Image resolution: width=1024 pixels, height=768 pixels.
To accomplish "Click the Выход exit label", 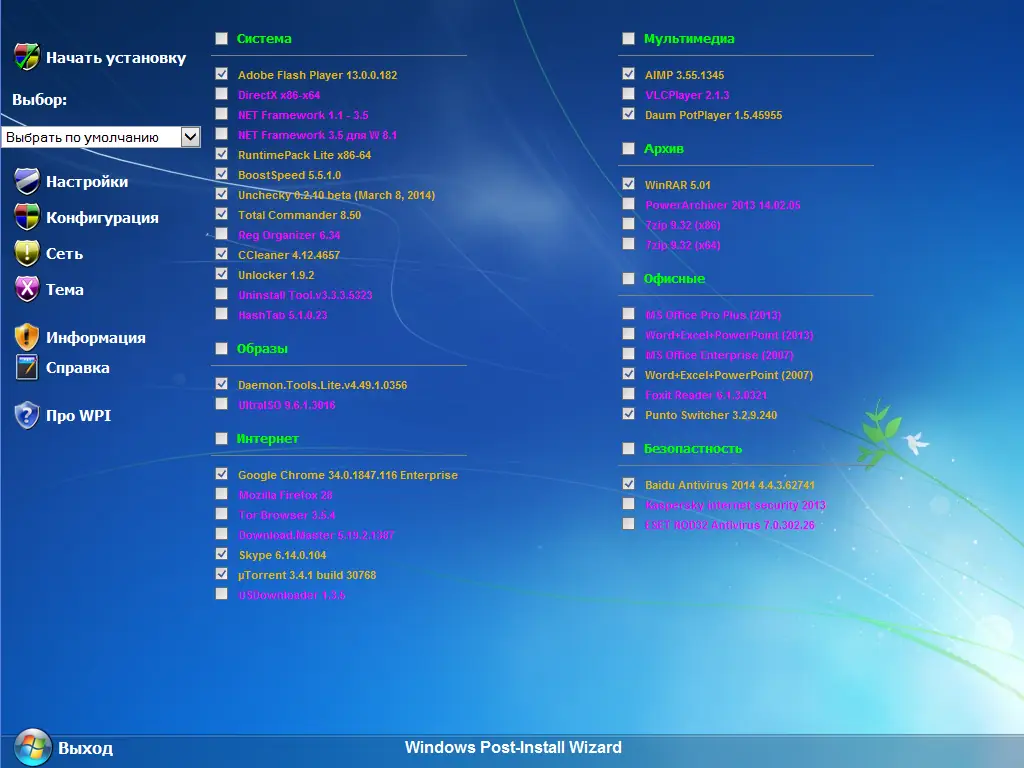I will pyautogui.click(x=85, y=748).
